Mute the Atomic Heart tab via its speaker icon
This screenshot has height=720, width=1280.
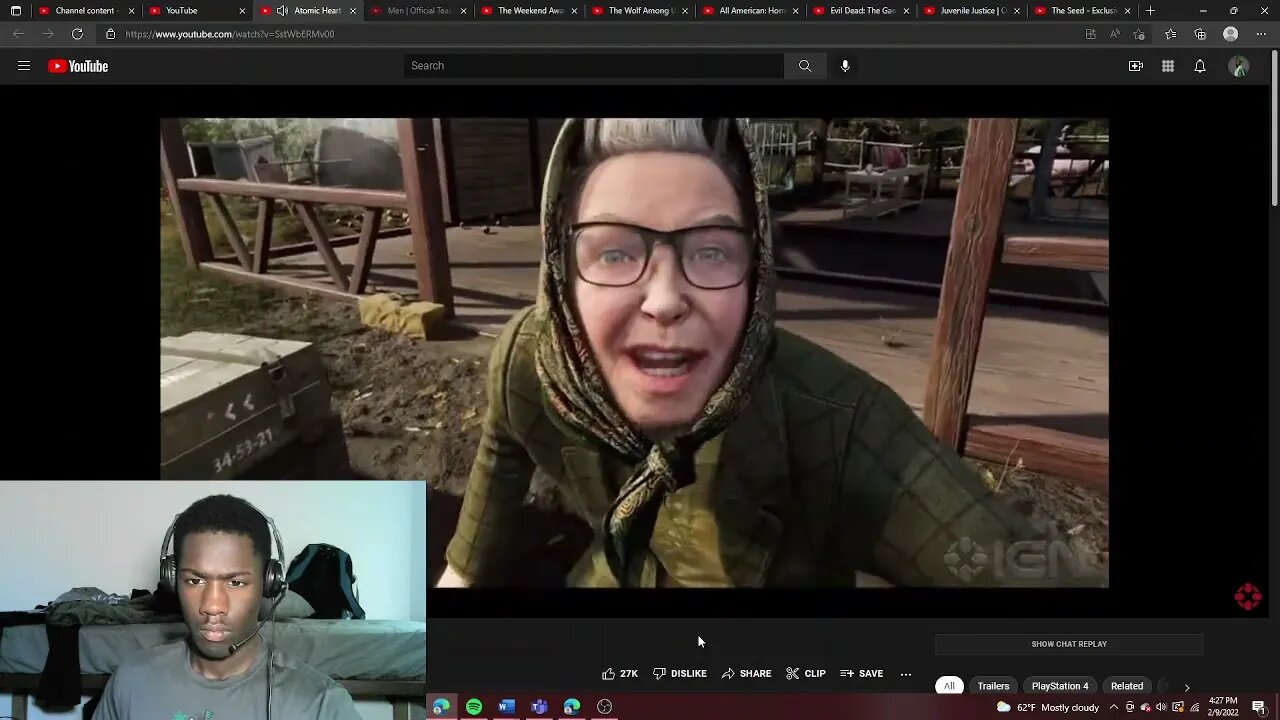point(282,11)
